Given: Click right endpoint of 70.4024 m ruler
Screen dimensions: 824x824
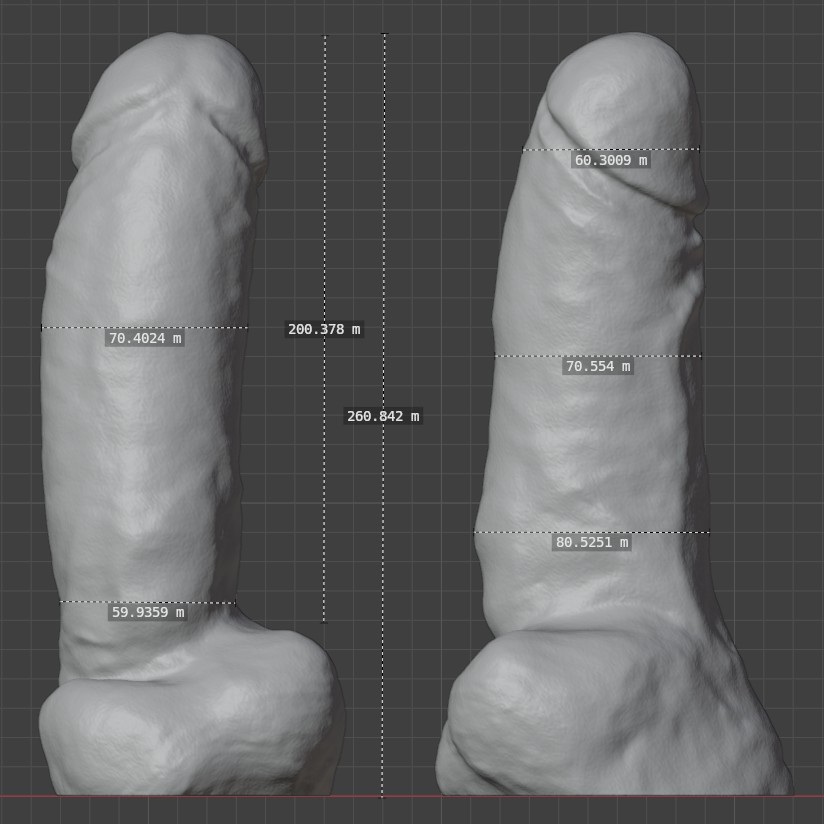Looking at the screenshot, I should [247, 327].
